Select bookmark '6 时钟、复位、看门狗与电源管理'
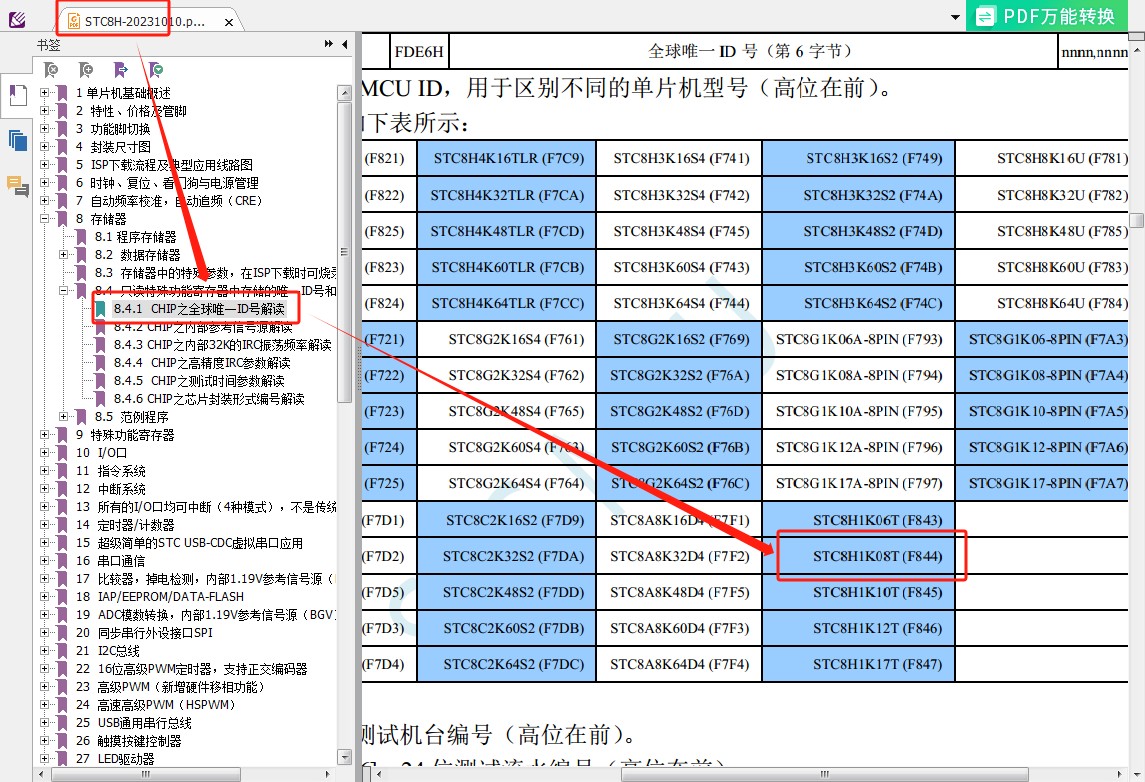 pyautogui.click(x=167, y=183)
